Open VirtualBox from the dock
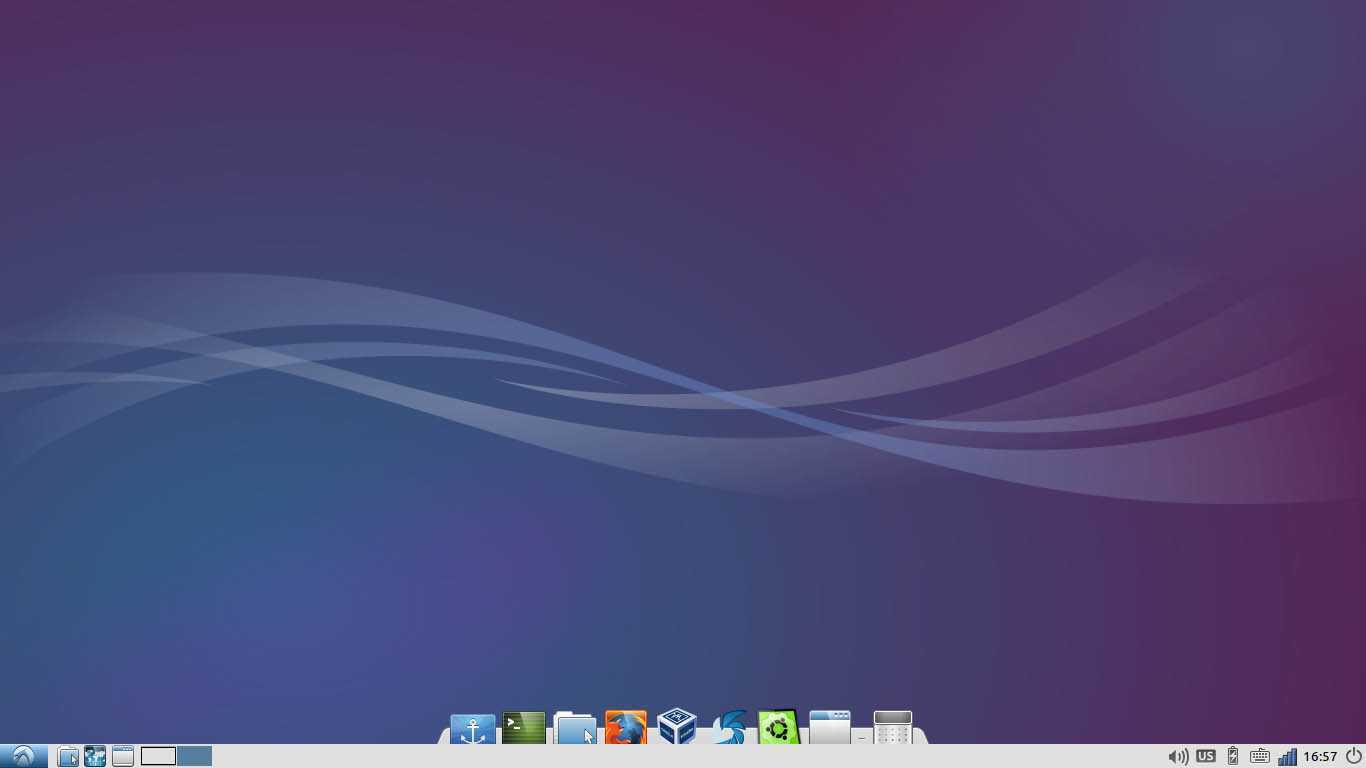This screenshot has width=1366, height=768. click(x=677, y=727)
